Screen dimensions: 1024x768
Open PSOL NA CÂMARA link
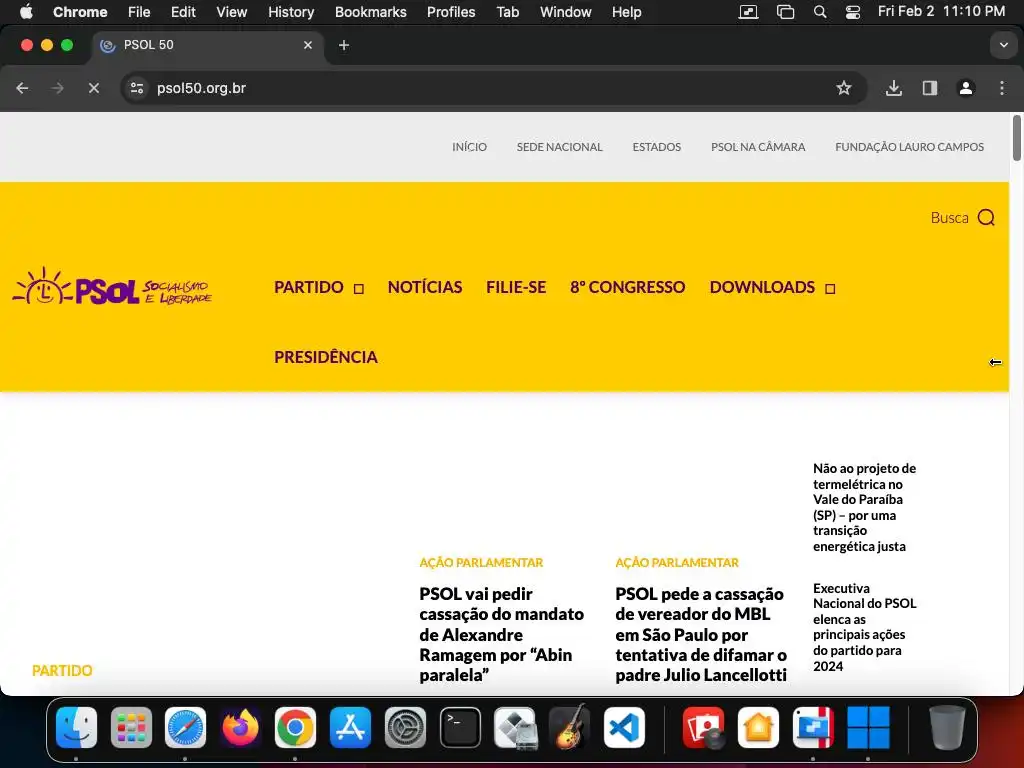tap(758, 147)
